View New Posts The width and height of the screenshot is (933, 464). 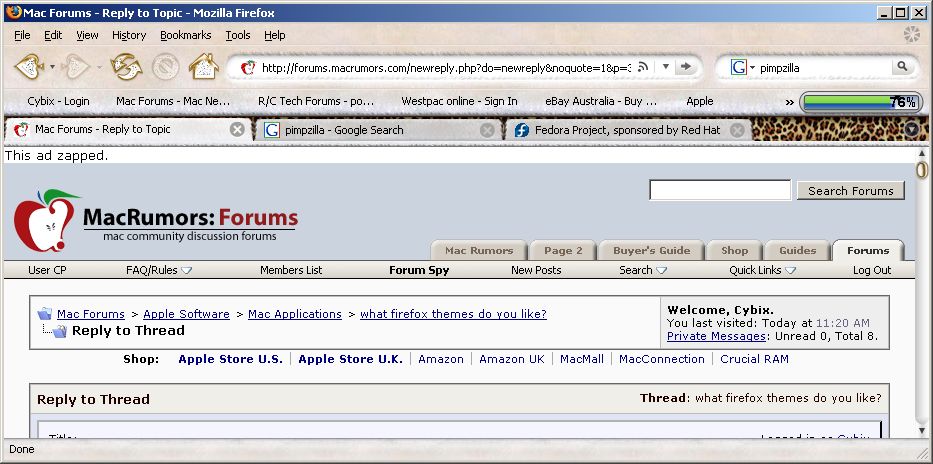tap(536, 270)
